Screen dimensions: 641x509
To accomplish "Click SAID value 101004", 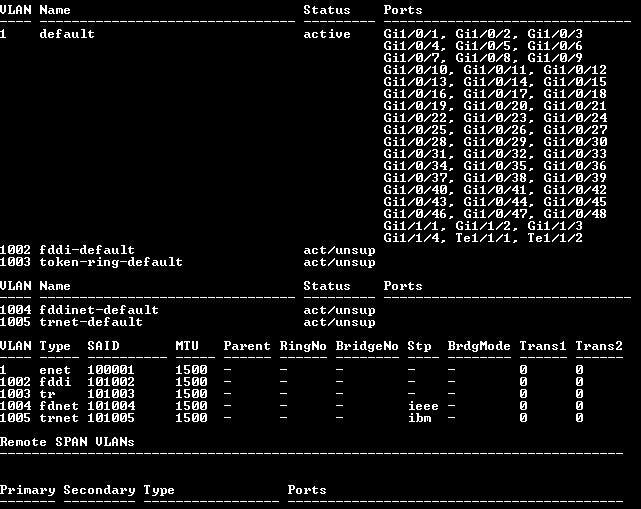I will click(111, 406).
